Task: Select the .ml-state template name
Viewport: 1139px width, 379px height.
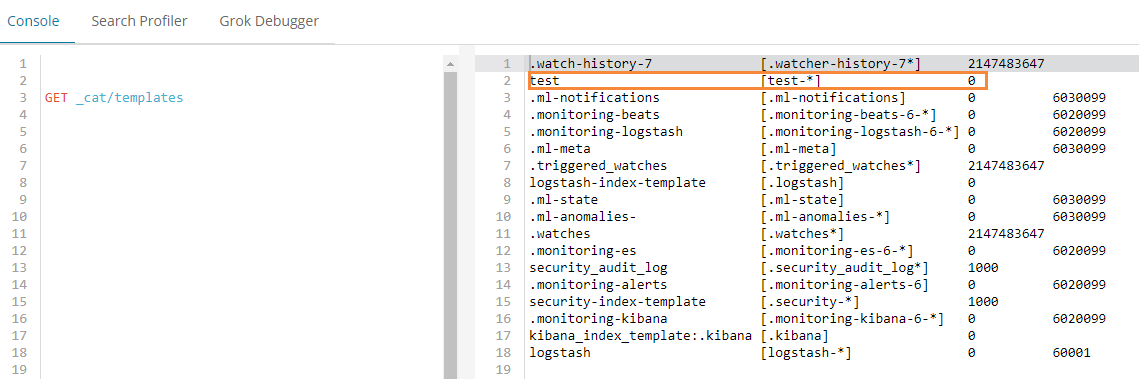Action: tap(564, 200)
